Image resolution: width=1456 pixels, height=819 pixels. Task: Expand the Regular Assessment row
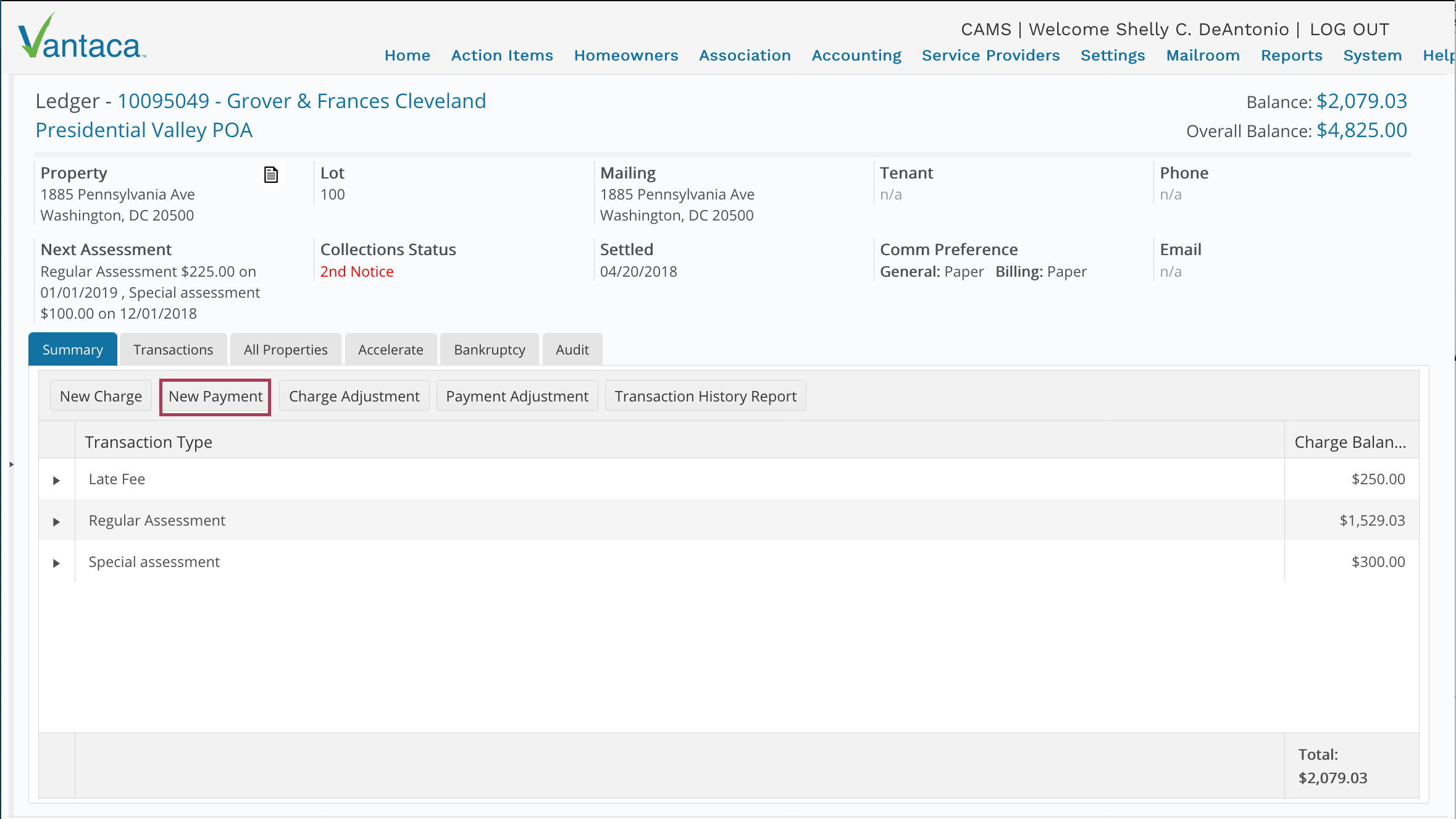tap(56, 522)
